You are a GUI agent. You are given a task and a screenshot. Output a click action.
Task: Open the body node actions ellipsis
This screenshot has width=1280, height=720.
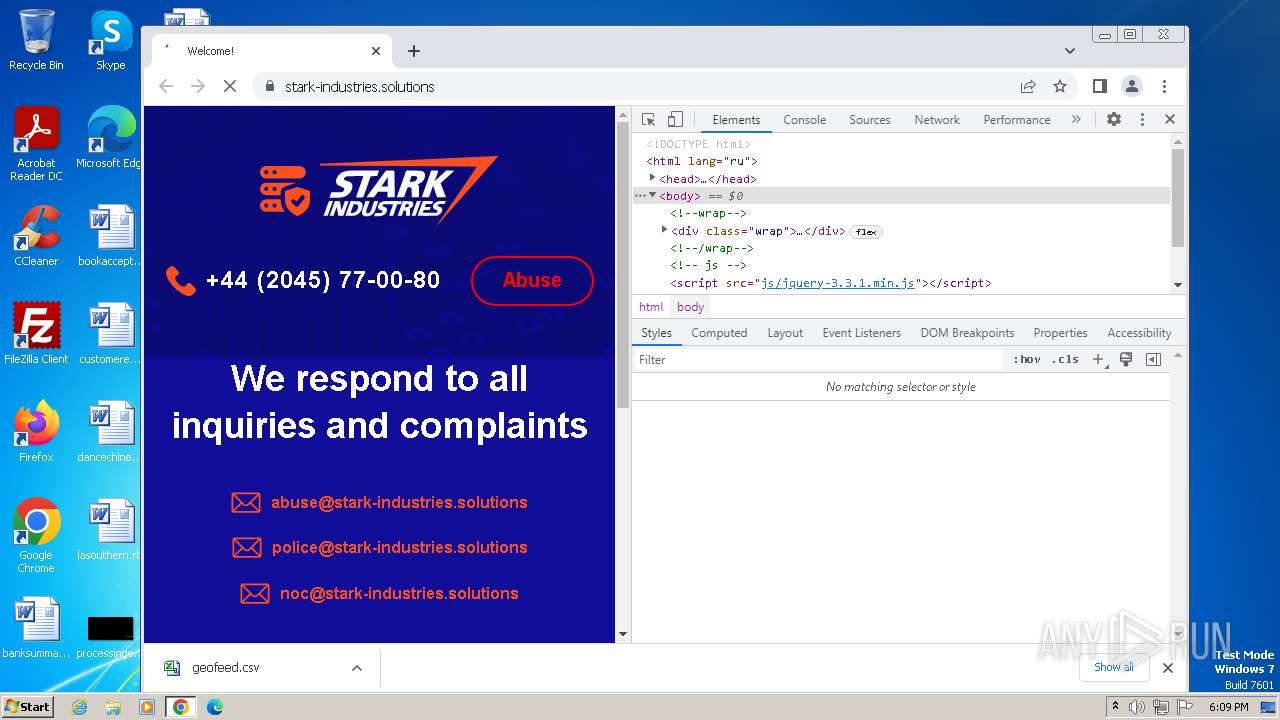tap(640, 196)
